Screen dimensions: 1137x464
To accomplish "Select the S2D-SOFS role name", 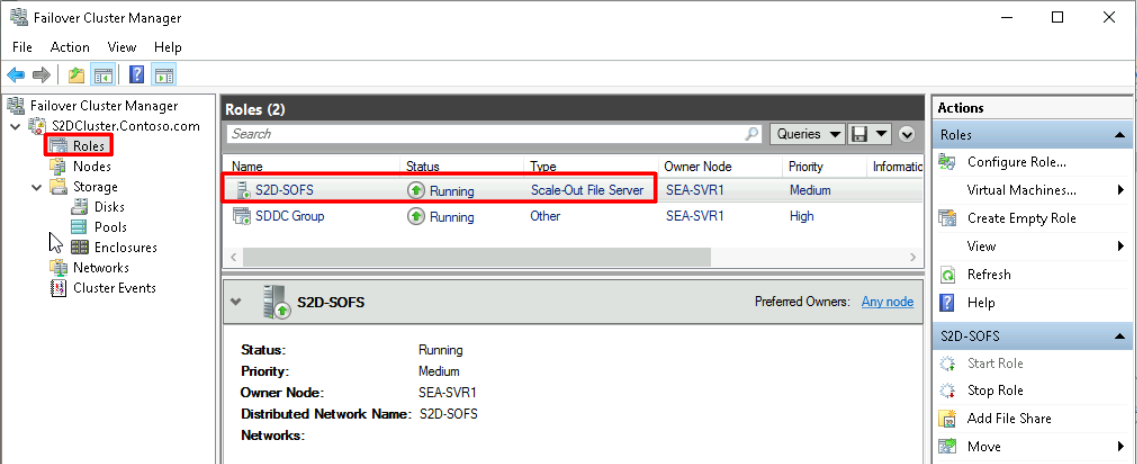I will (284, 191).
